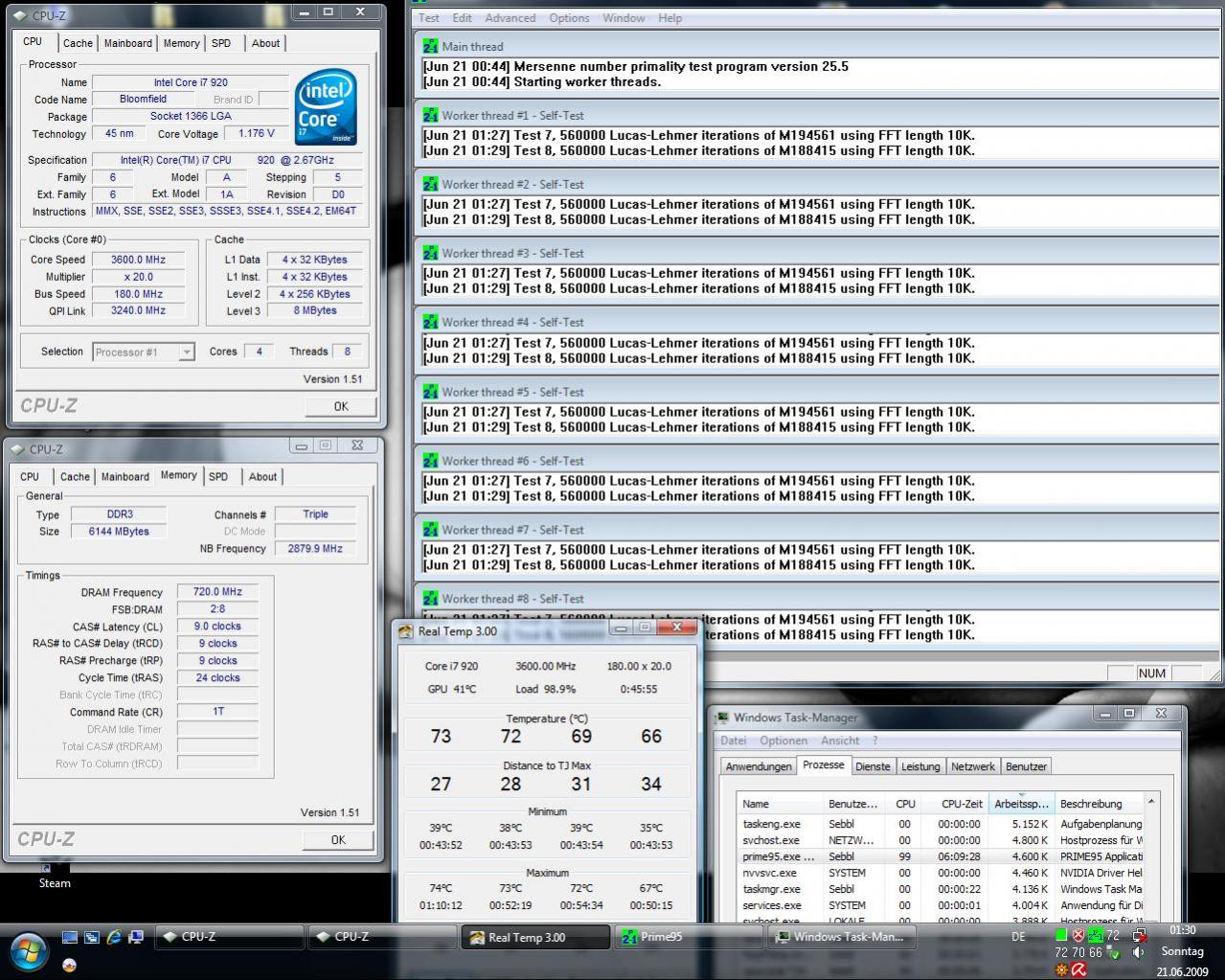Click the Prime95 icon of Worker thread #5
Screen dimensions: 1225x980
(x=430, y=392)
